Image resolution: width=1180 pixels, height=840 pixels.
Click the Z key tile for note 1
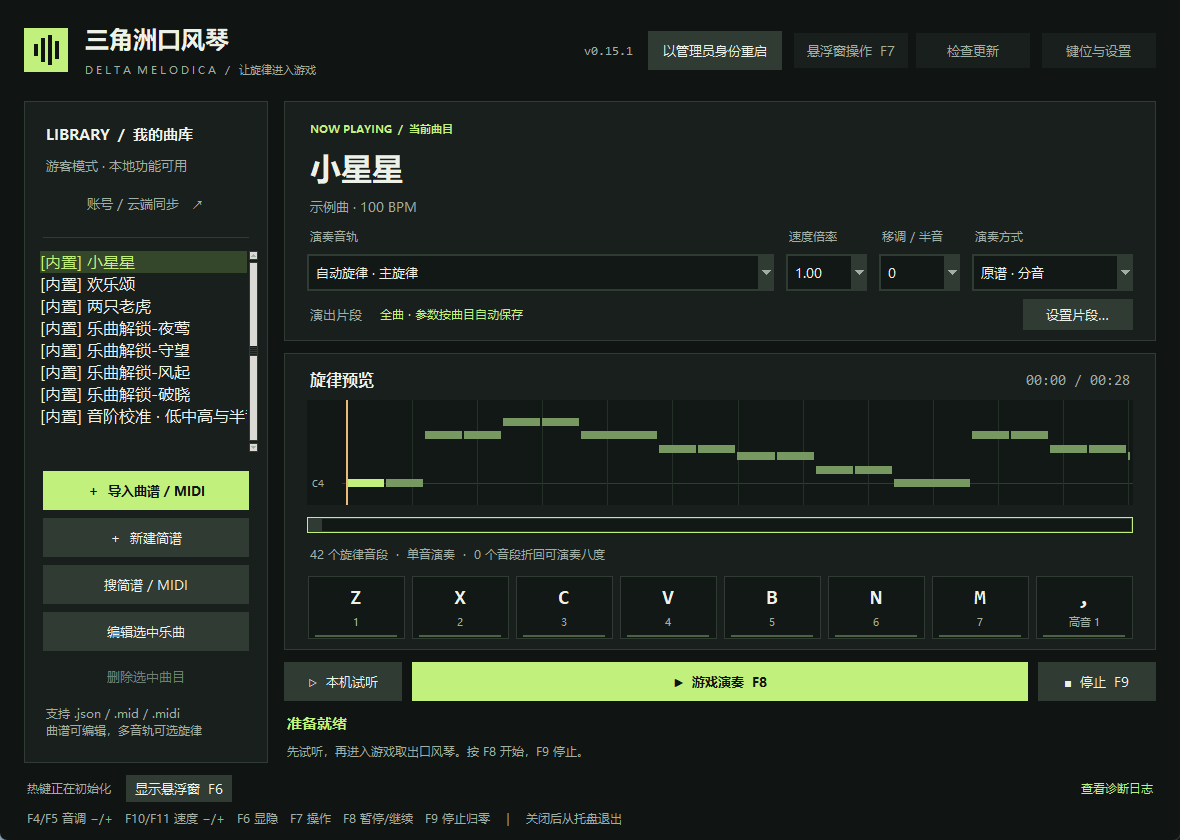pyautogui.click(x=356, y=607)
